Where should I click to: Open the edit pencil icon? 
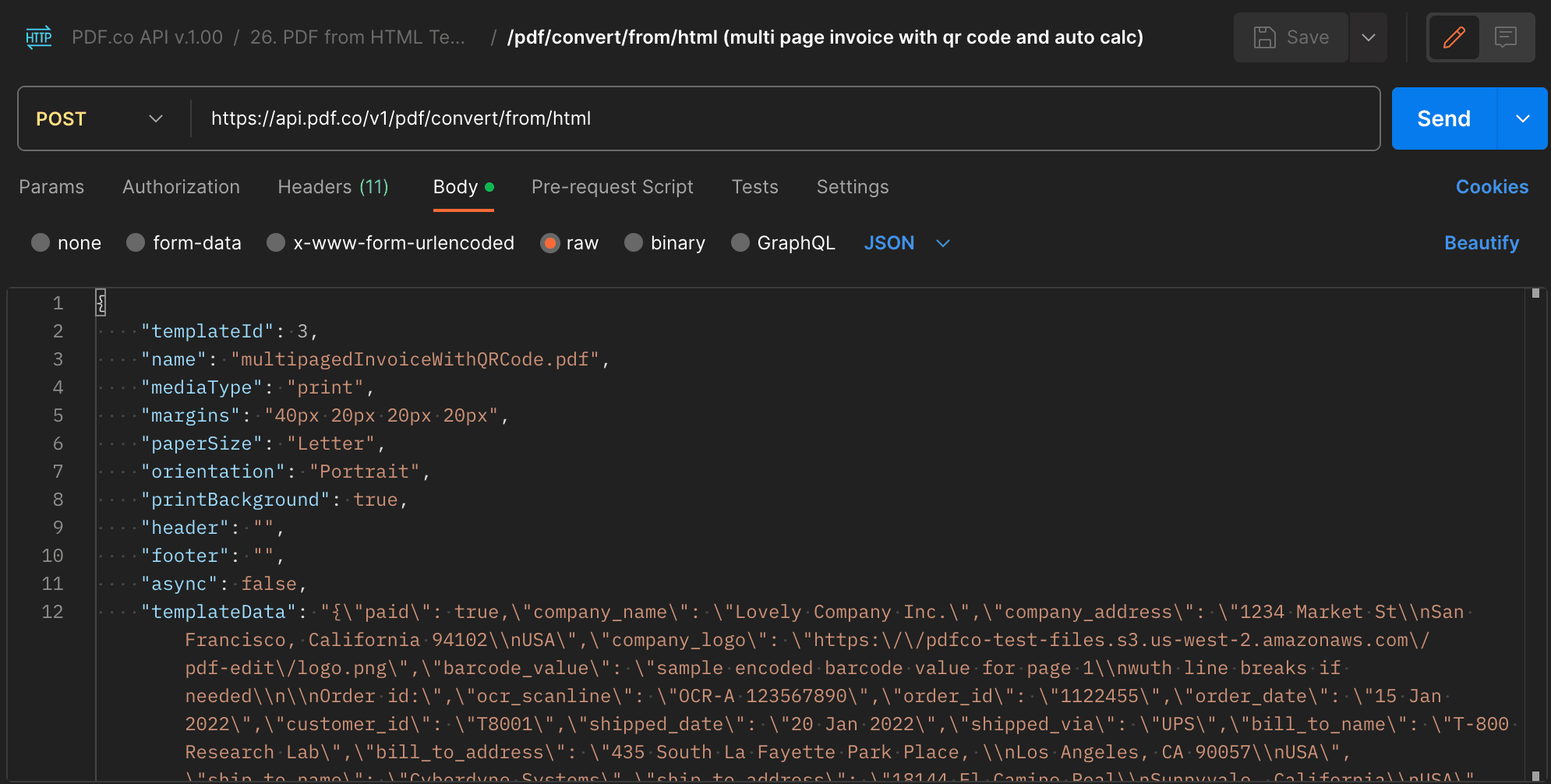click(1454, 37)
